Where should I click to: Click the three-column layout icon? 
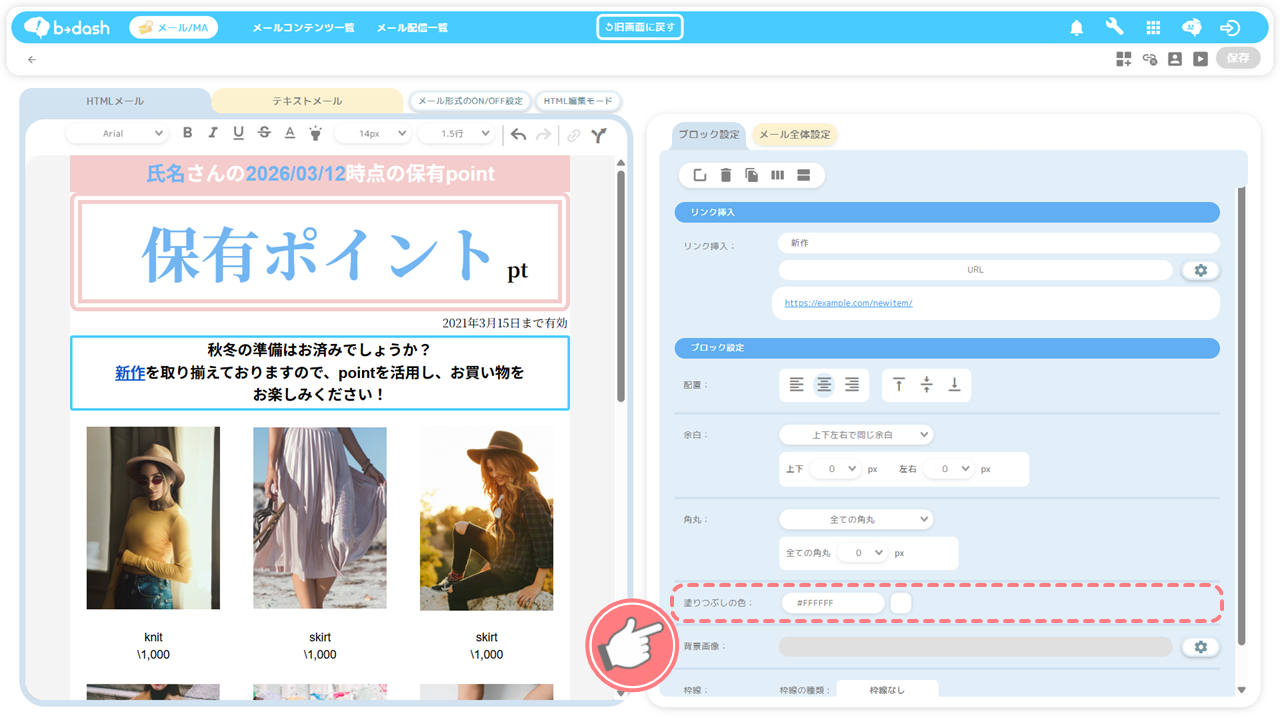click(x=778, y=176)
